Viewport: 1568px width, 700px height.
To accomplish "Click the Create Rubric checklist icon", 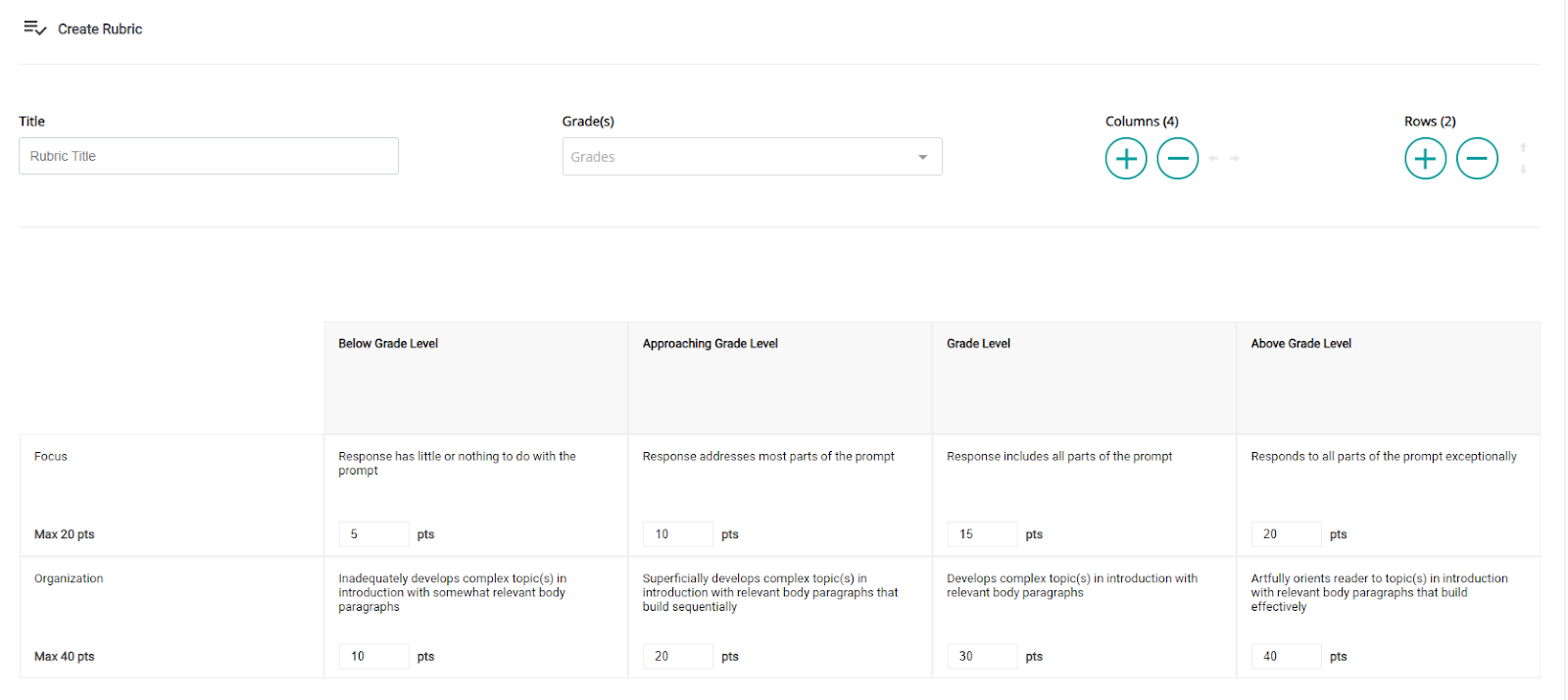I will pos(34,28).
